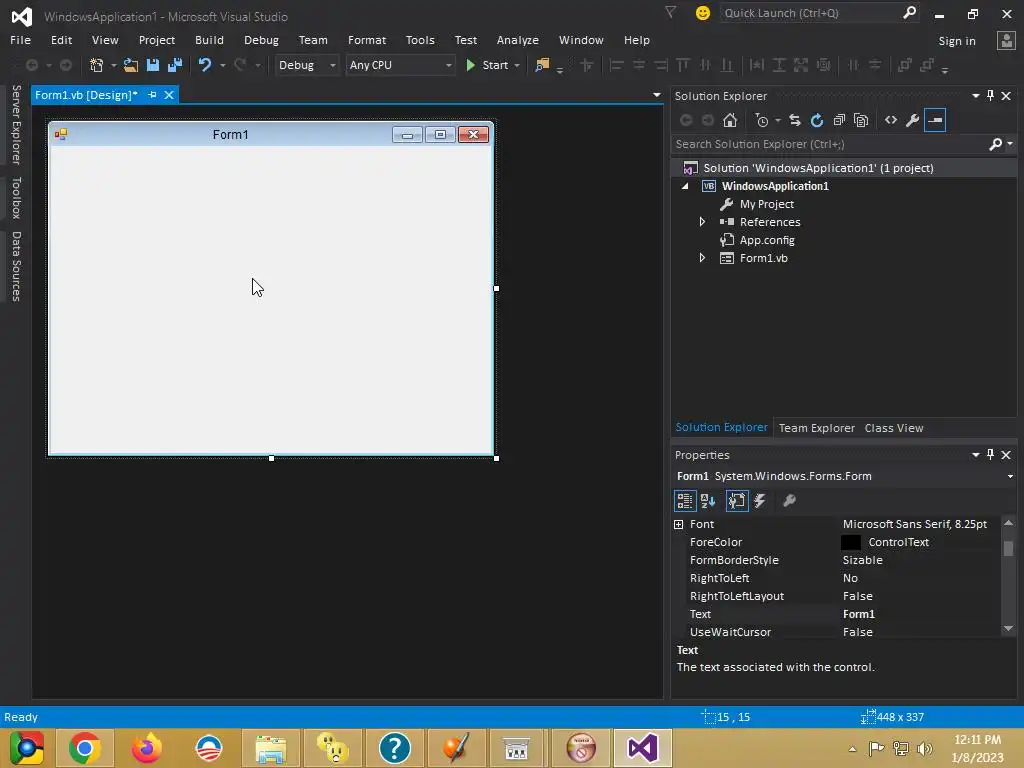
Task: Click the Open File toolbar icon
Action: click(x=131, y=65)
